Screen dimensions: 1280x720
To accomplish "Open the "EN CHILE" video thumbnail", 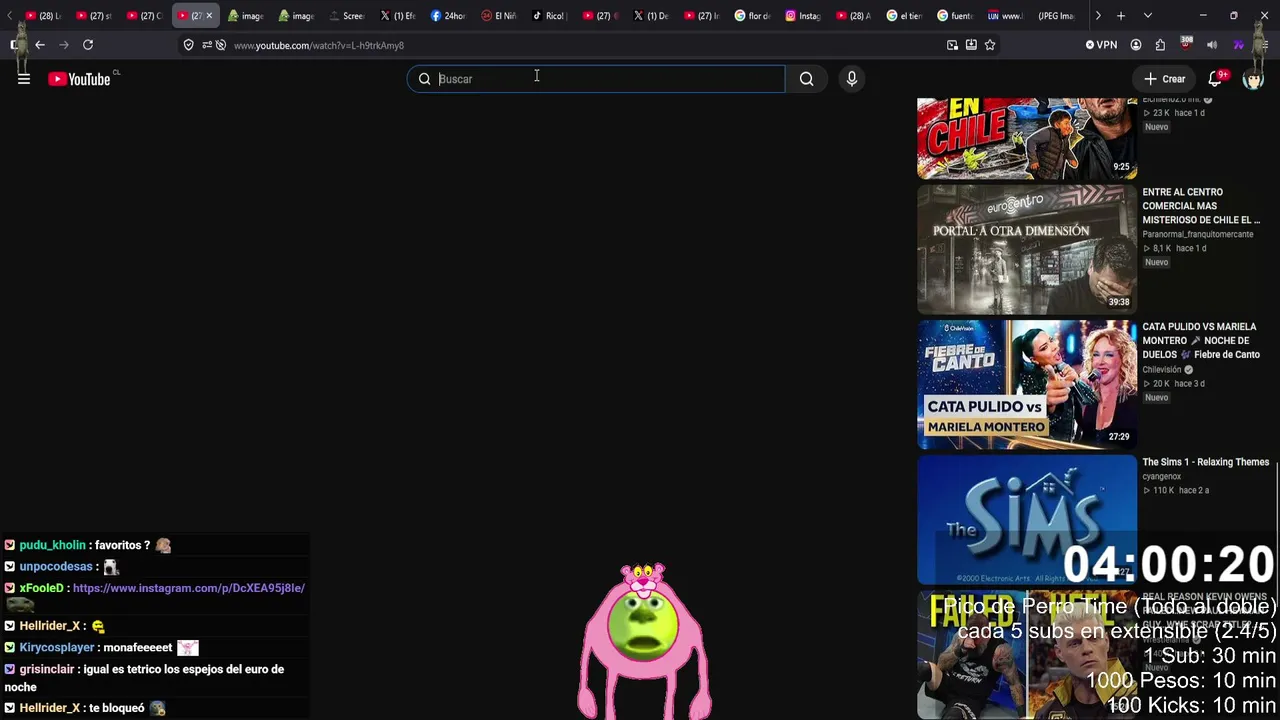I will [x=1027, y=139].
